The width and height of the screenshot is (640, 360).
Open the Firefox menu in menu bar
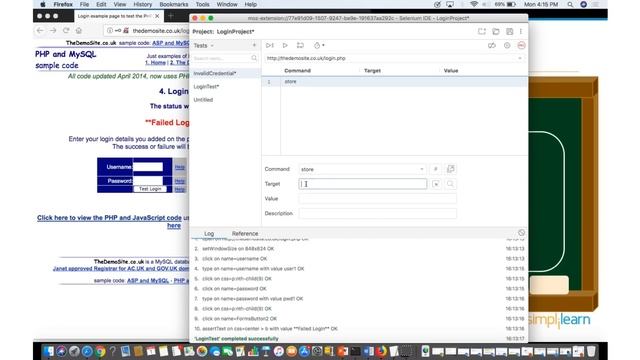point(63,4)
